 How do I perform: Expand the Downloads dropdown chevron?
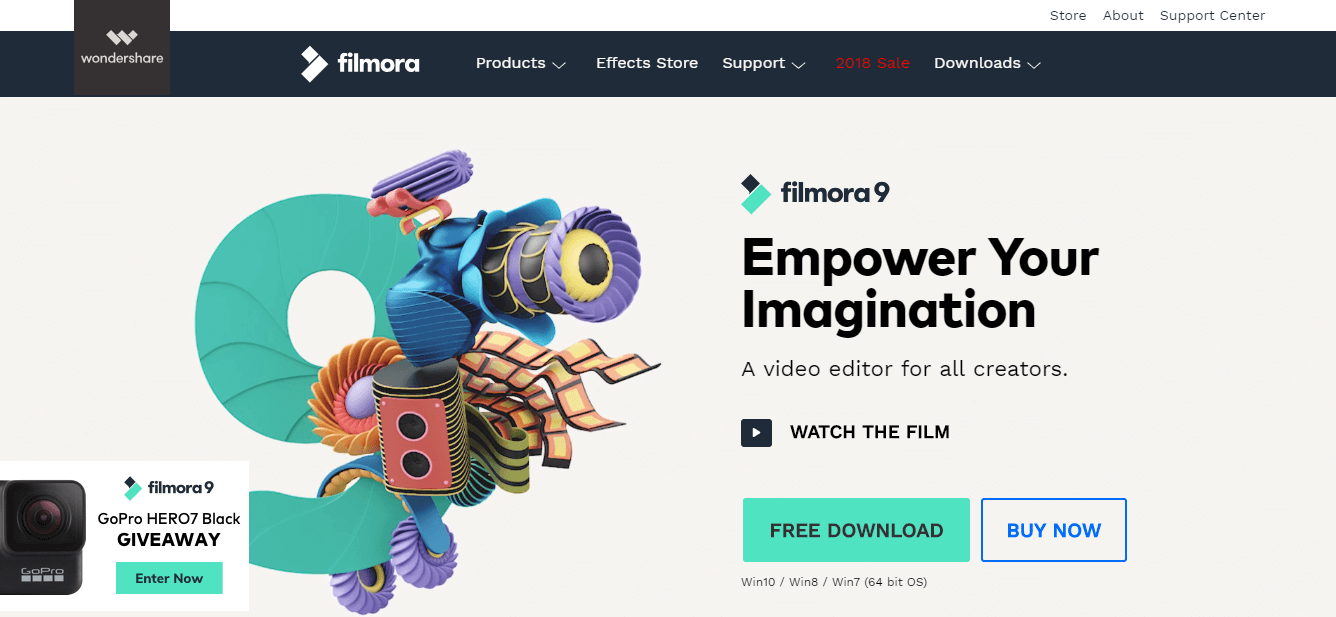click(x=1034, y=65)
